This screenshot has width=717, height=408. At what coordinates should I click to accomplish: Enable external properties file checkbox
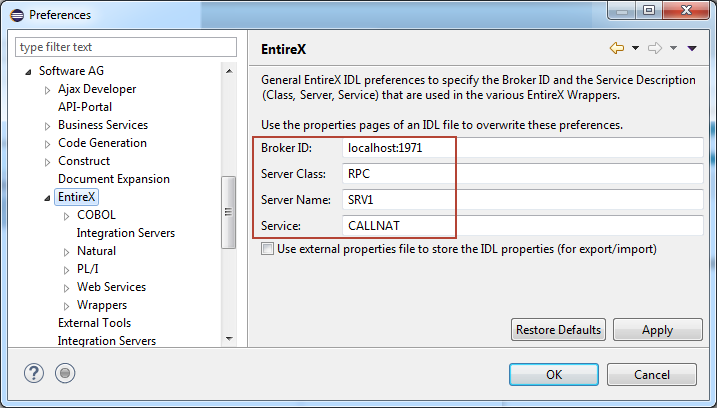coord(267,249)
